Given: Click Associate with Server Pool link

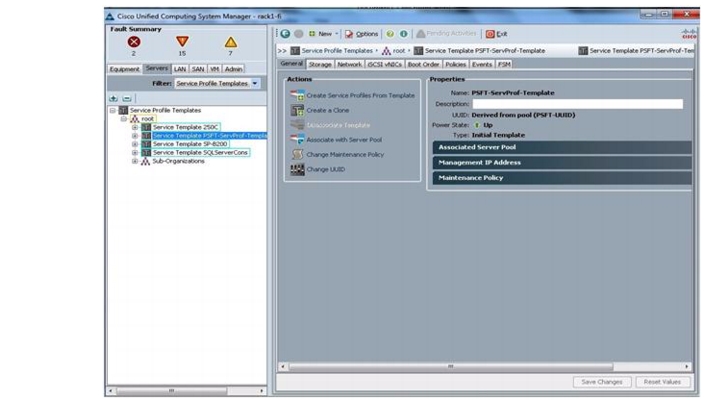Looking at the screenshot, I should (344, 140).
